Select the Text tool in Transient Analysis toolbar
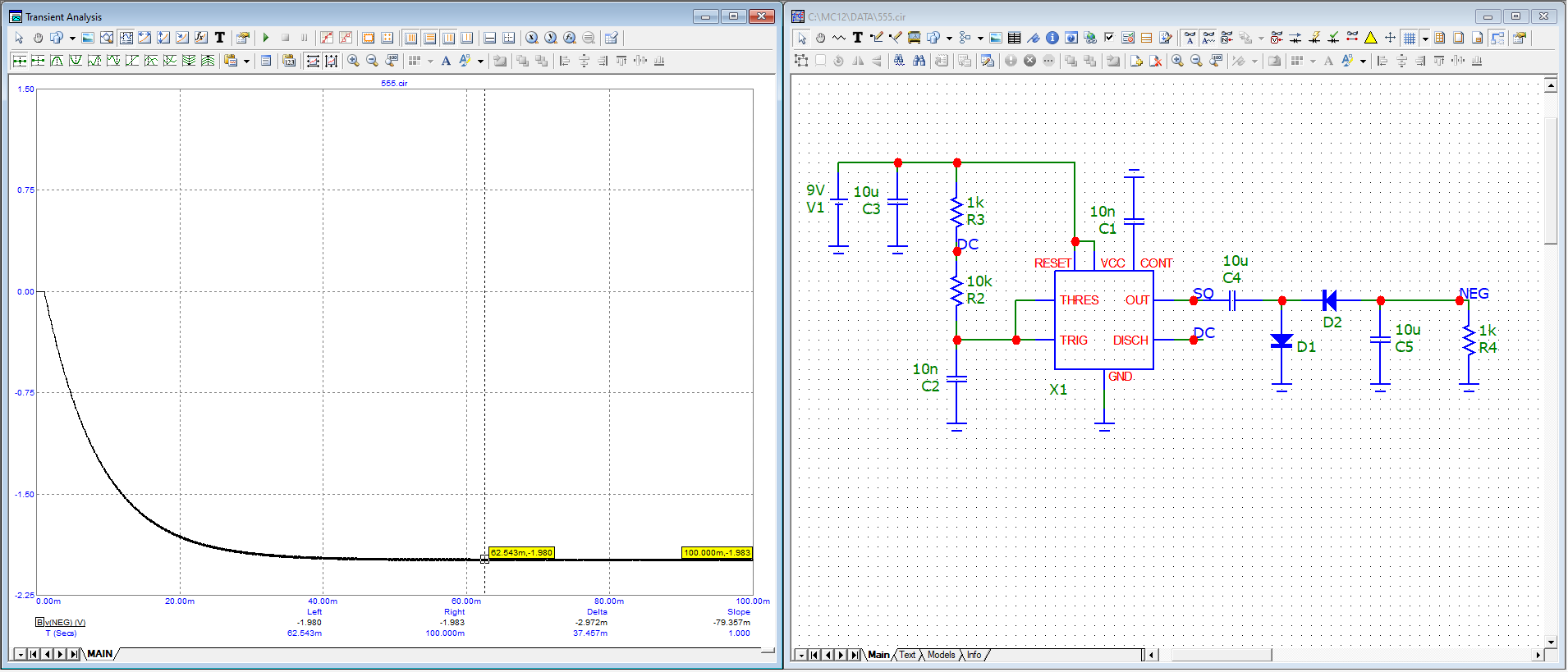The height and width of the screenshot is (672, 1568). click(220, 38)
